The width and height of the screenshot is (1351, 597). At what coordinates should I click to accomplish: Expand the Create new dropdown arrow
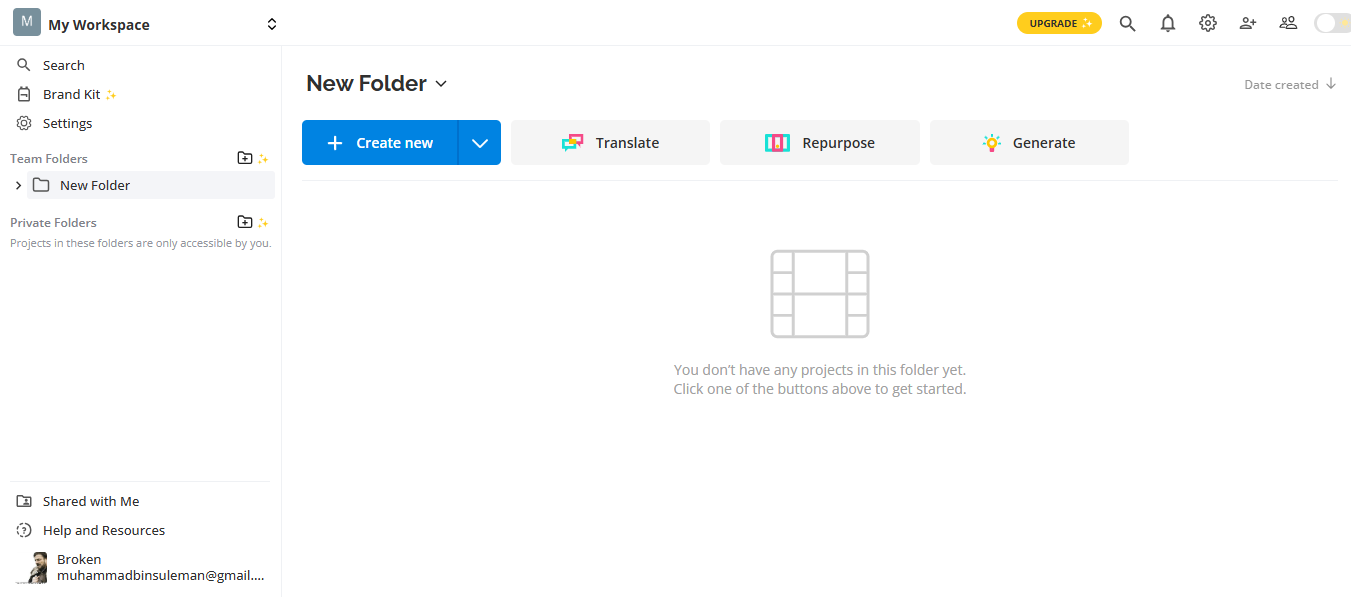tap(480, 143)
